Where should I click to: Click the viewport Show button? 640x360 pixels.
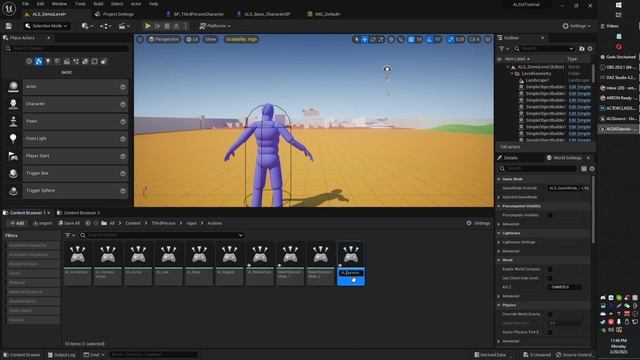click(x=210, y=40)
